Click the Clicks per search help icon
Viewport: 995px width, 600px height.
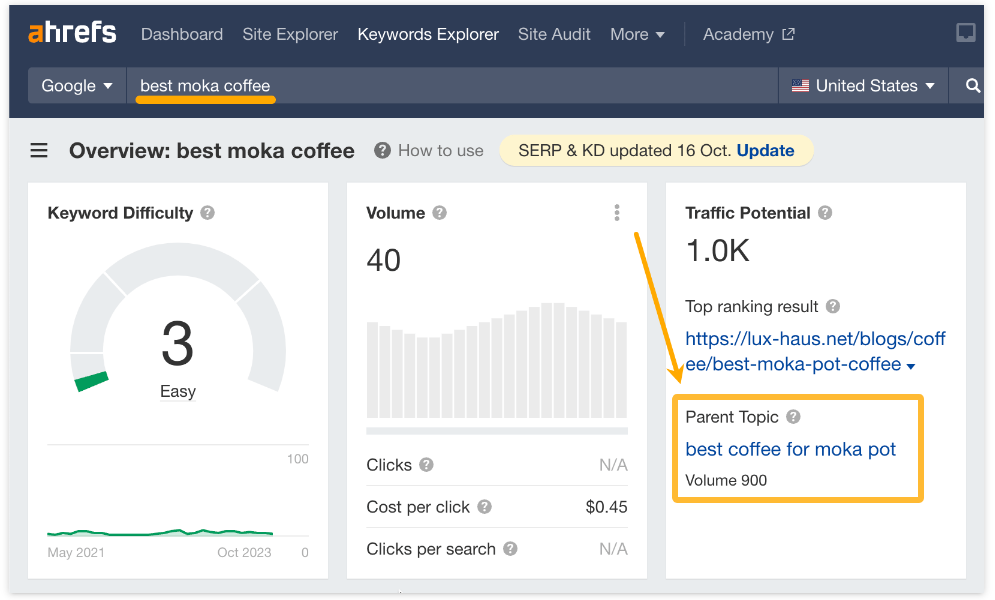(x=511, y=549)
